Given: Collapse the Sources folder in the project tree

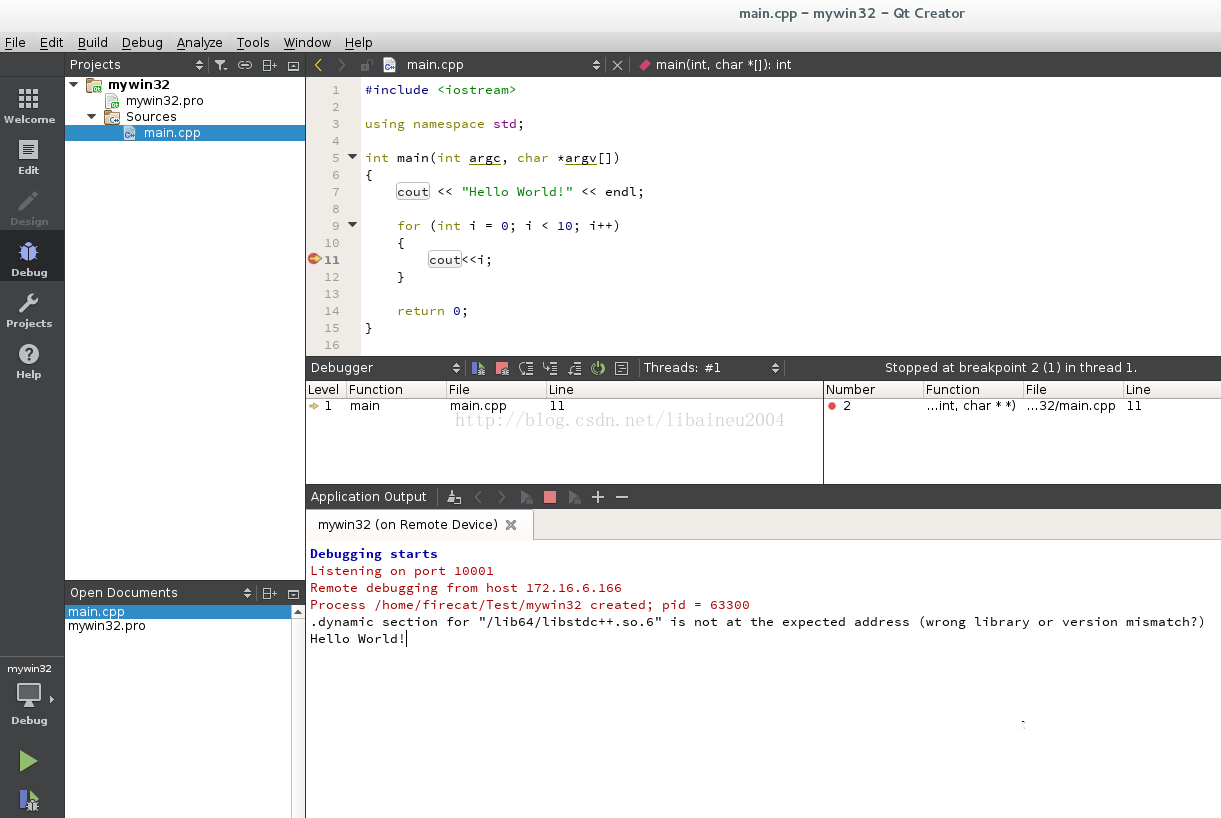Looking at the screenshot, I should coord(91,116).
